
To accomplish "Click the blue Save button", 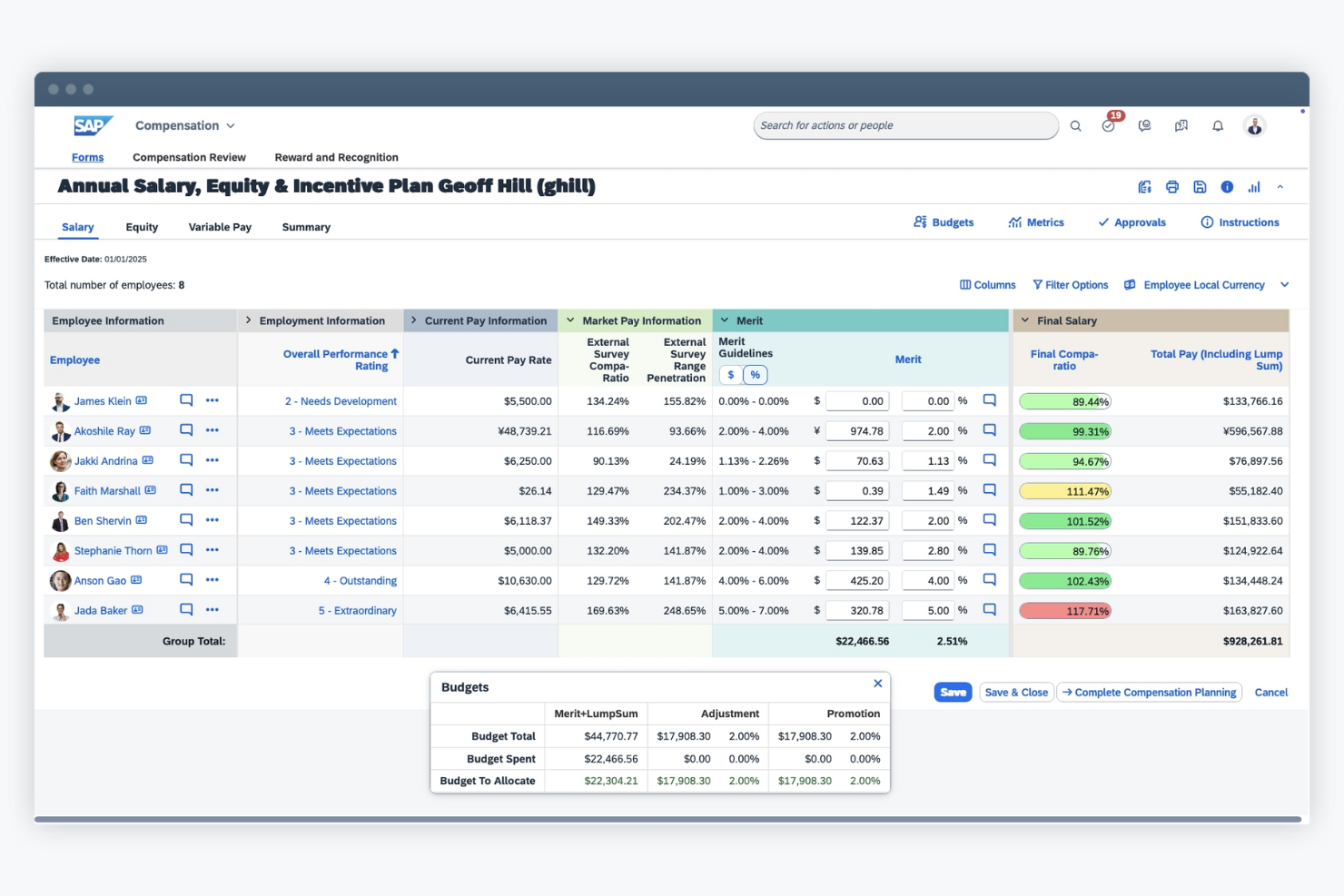I will click(x=954, y=692).
